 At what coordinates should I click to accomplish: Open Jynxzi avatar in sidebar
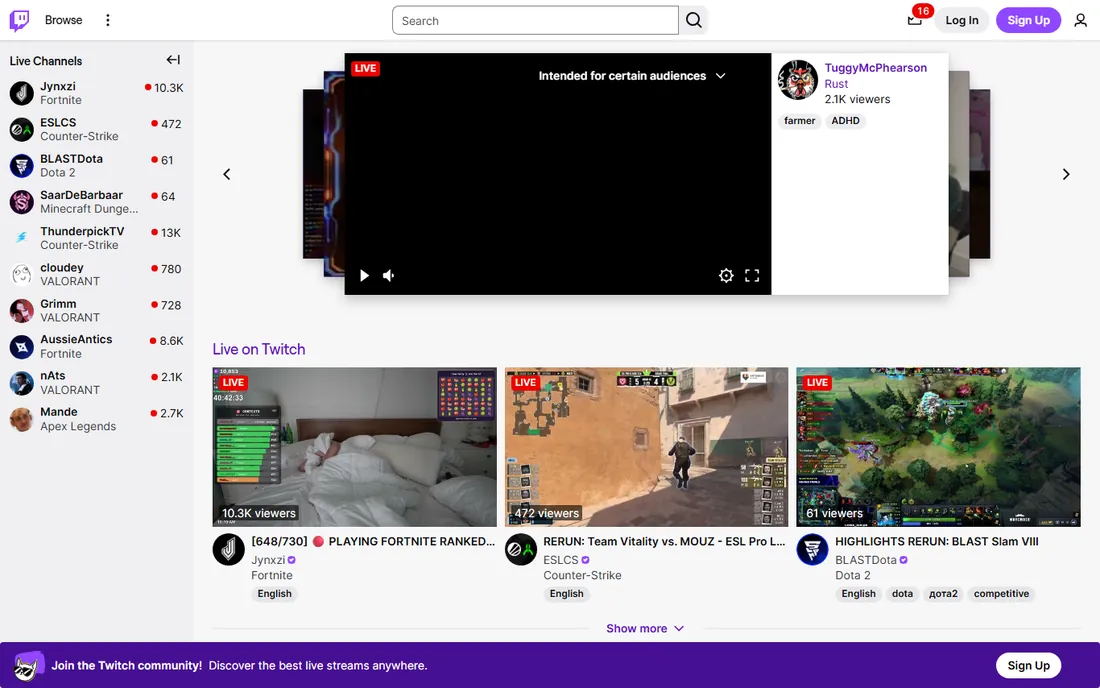(x=22, y=93)
